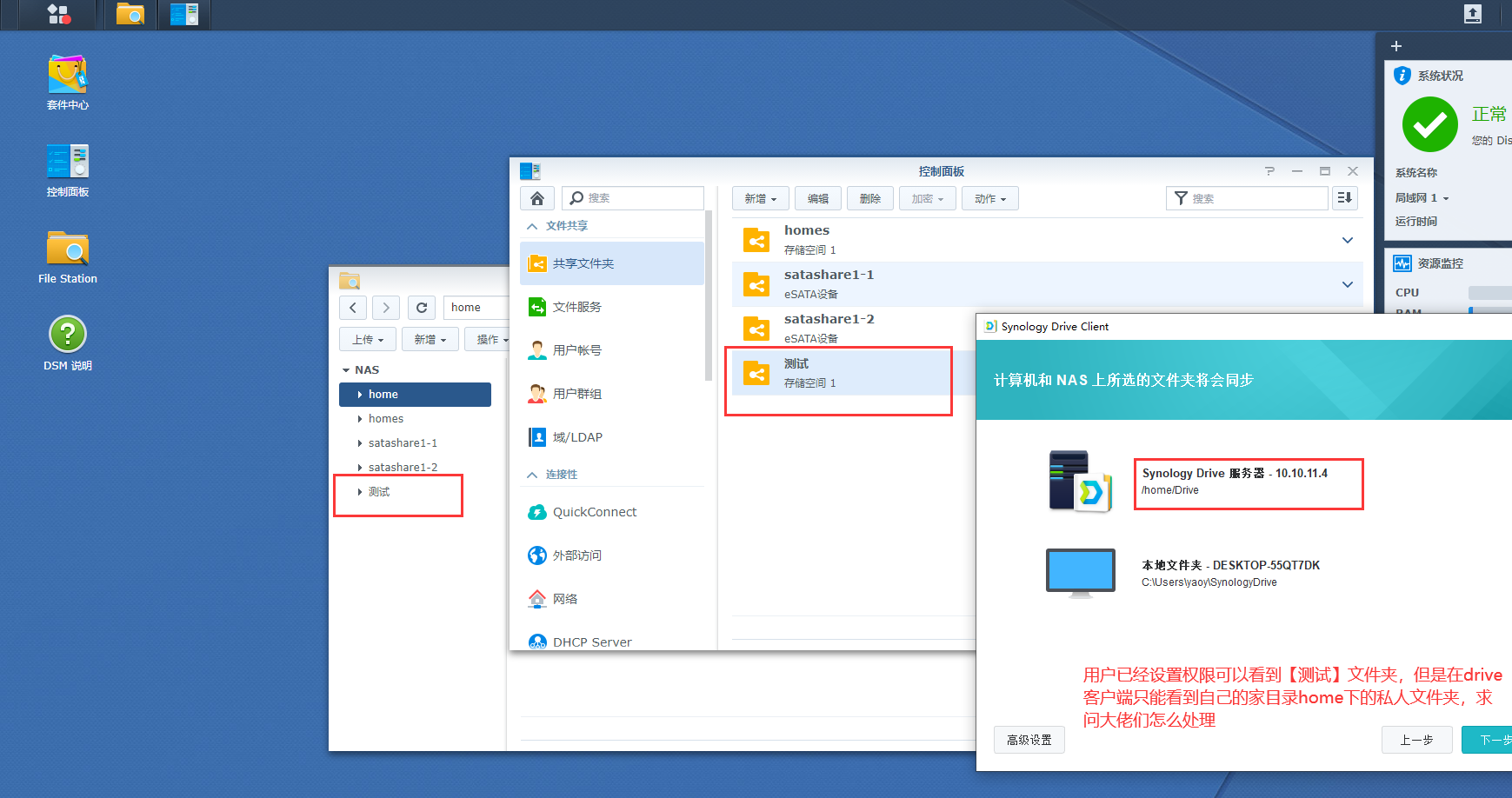Add a widget with plus icon
Viewport: 1512px width, 798px height.
tap(1396, 46)
